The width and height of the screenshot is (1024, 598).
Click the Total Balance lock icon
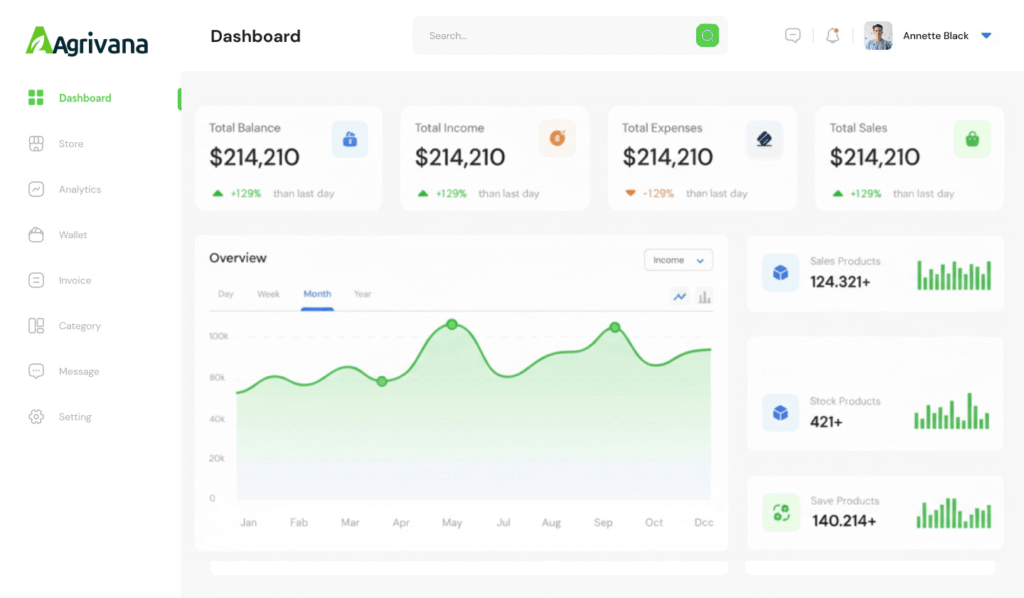tap(350, 139)
